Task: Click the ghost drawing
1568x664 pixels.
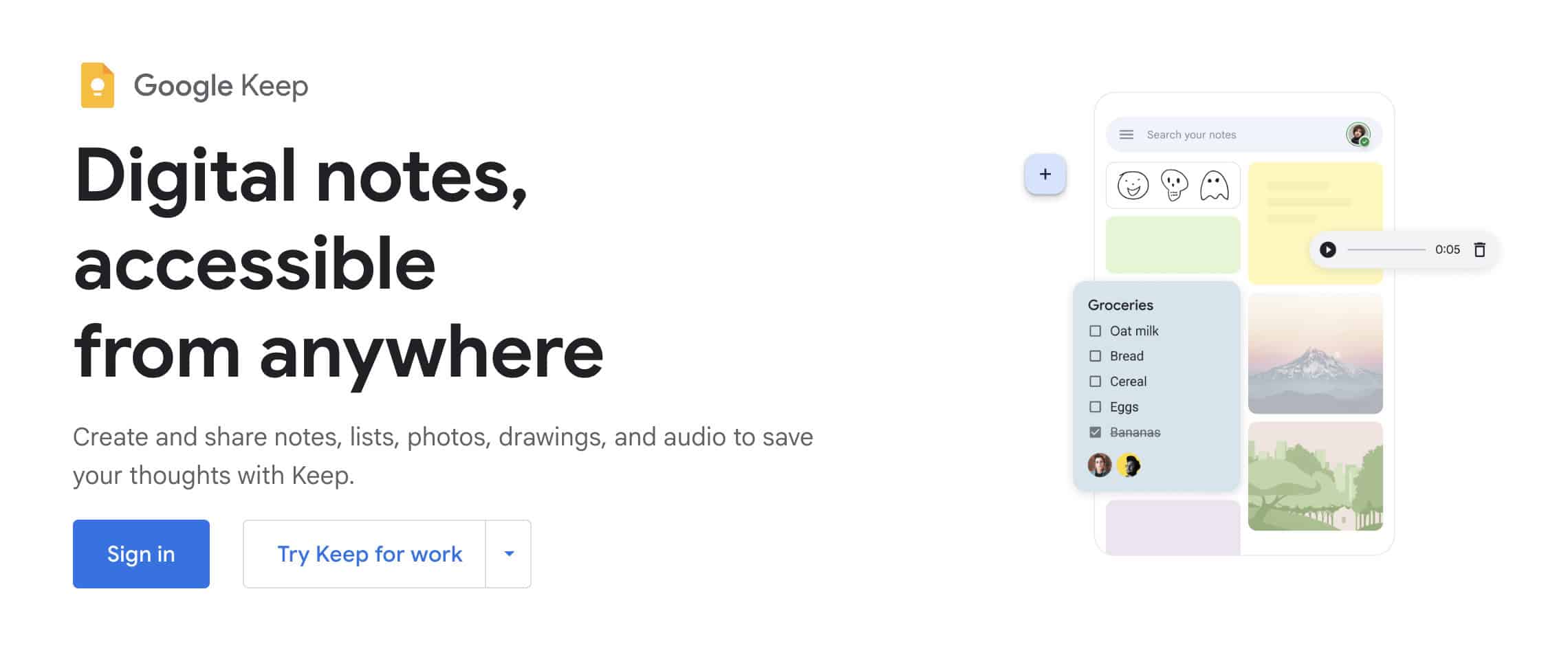Action: click(1215, 186)
